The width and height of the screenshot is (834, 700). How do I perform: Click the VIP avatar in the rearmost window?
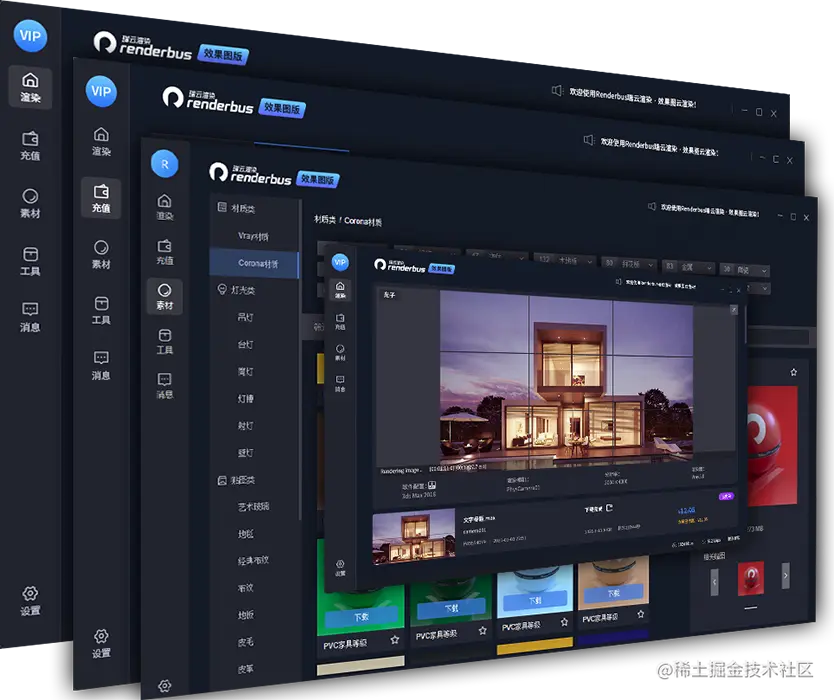coord(30,36)
